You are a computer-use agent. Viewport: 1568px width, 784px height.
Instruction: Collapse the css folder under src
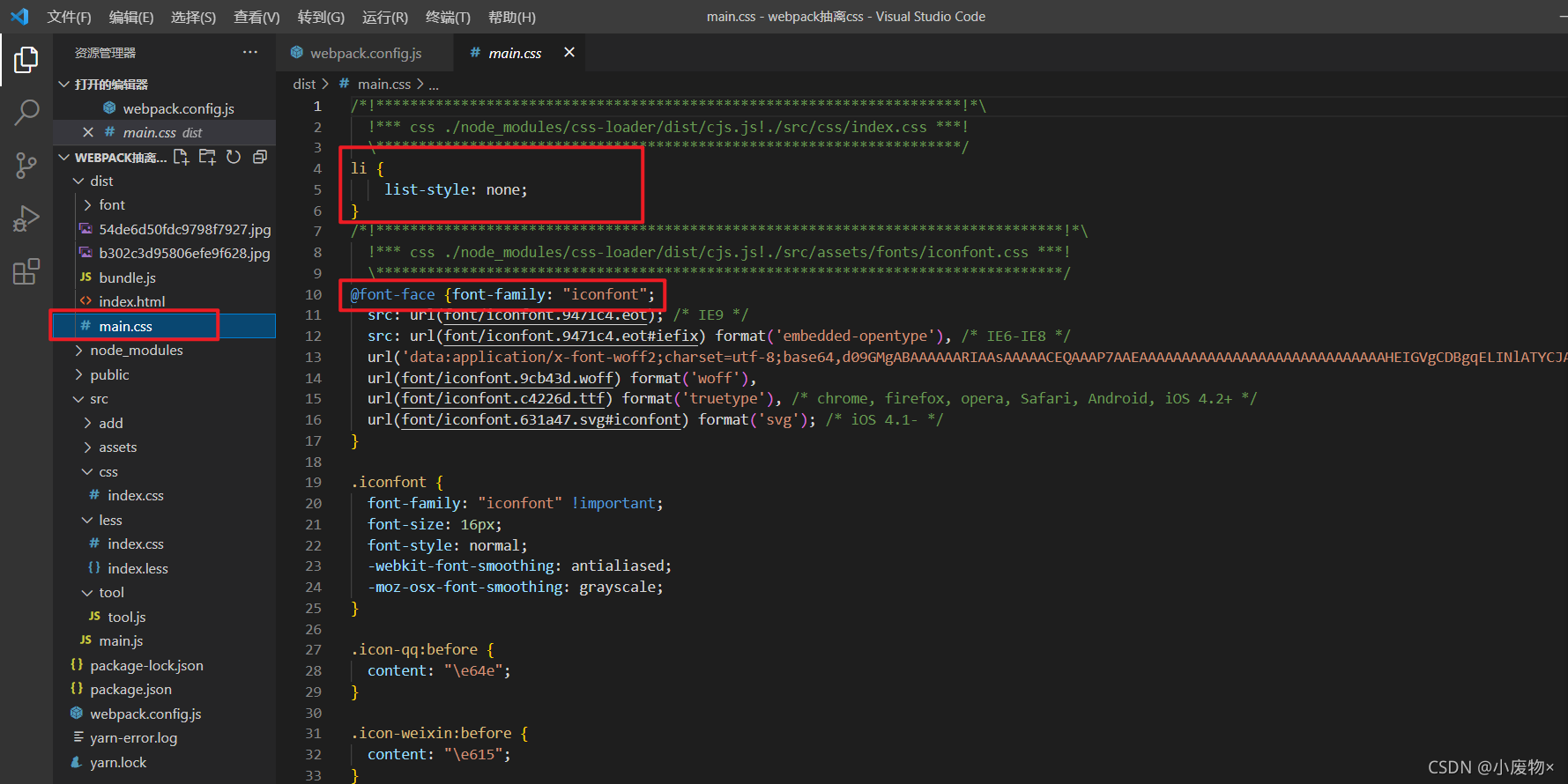[x=164, y=471]
